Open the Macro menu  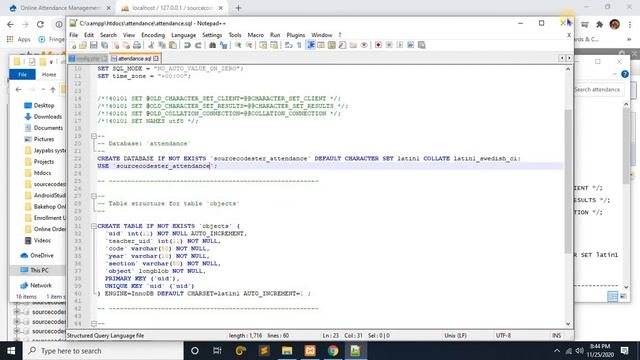pos(256,35)
